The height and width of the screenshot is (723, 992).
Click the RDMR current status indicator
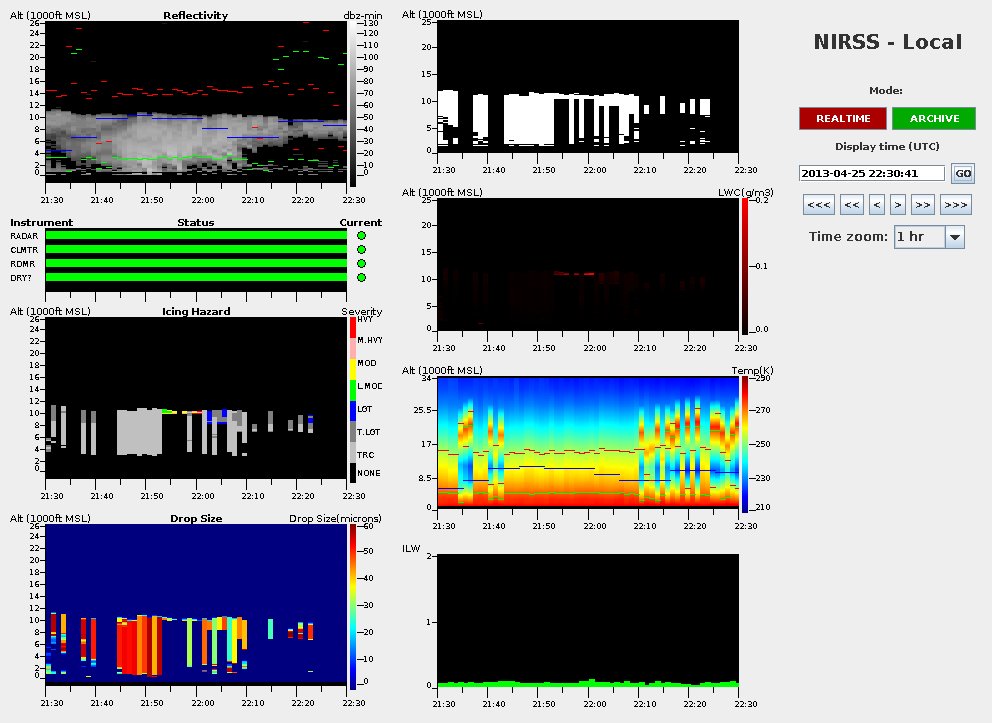361,264
